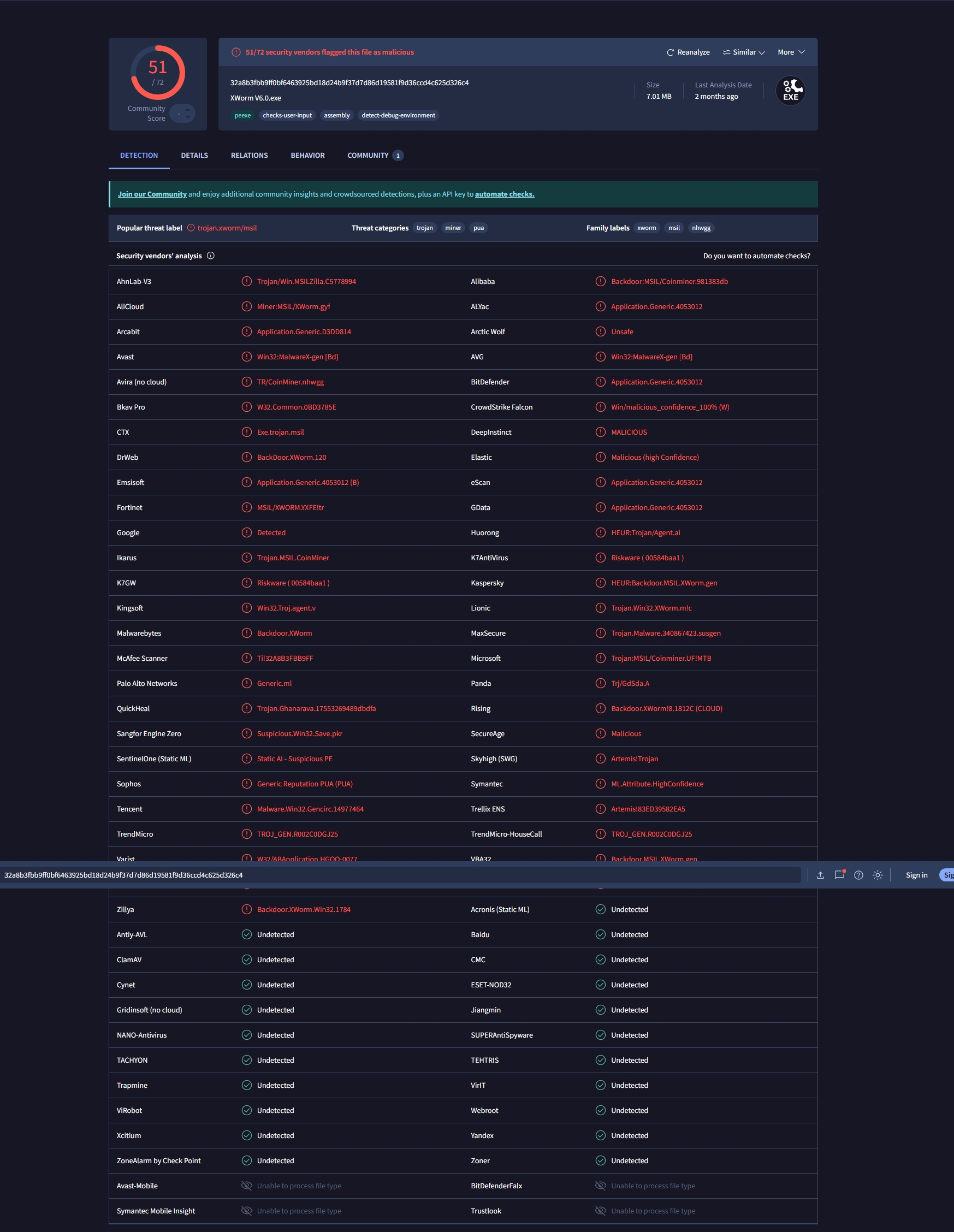The height and width of the screenshot is (1232, 954).
Task: Select the msil family label
Action: point(674,228)
